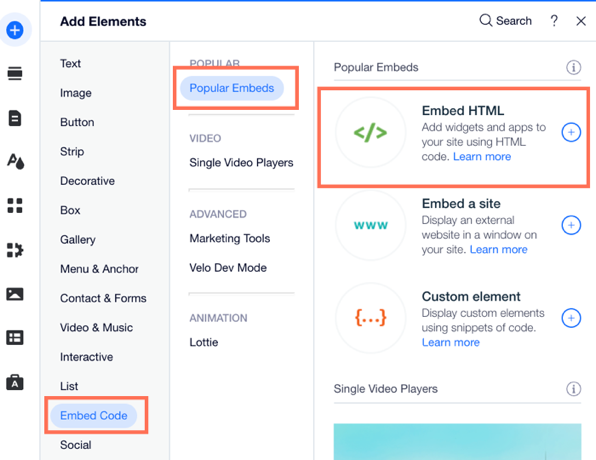Open Learn more link under Embed HTML
This screenshot has width=596, height=460.
tap(482, 157)
